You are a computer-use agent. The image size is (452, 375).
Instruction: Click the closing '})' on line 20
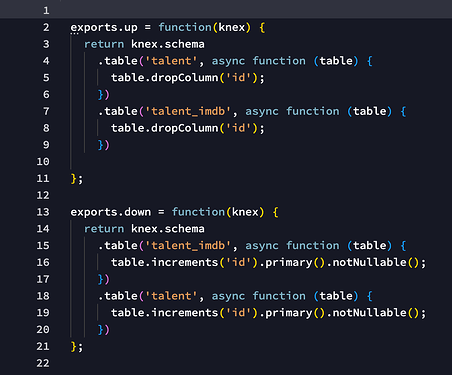click(104, 330)
